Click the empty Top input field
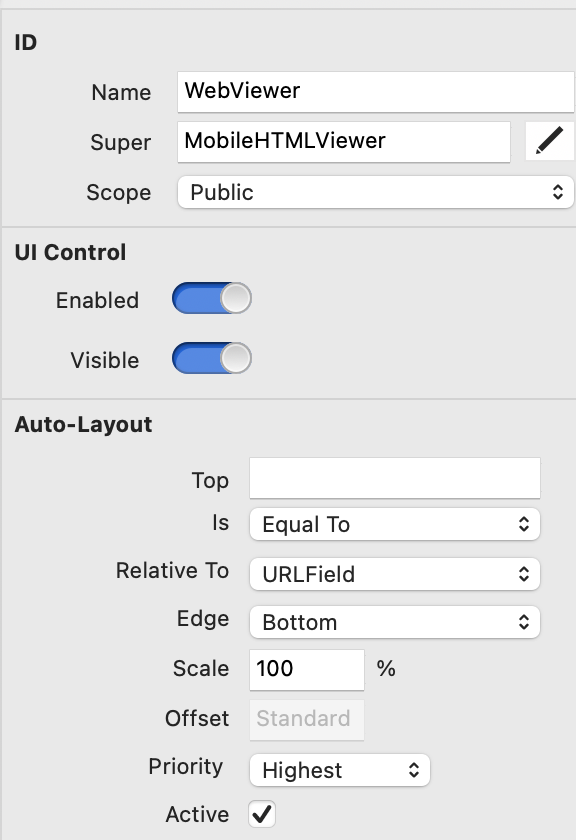576x840 pixels. click(395, 478)
